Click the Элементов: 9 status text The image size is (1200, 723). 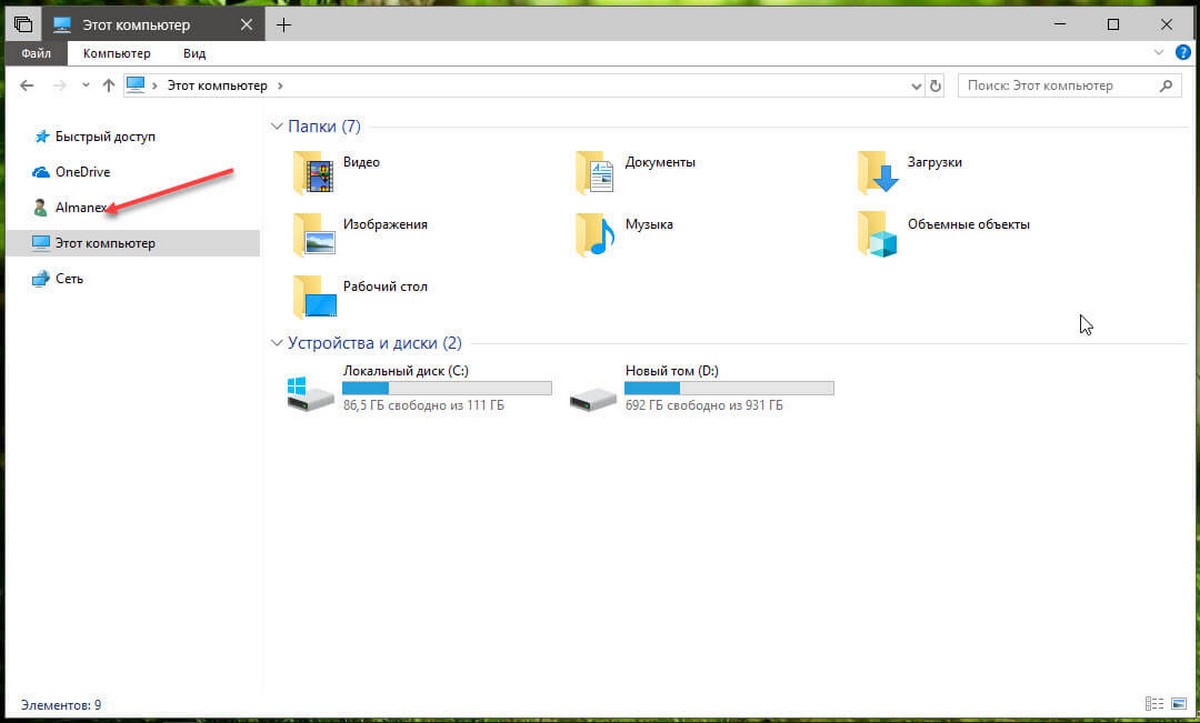[60, 705]
